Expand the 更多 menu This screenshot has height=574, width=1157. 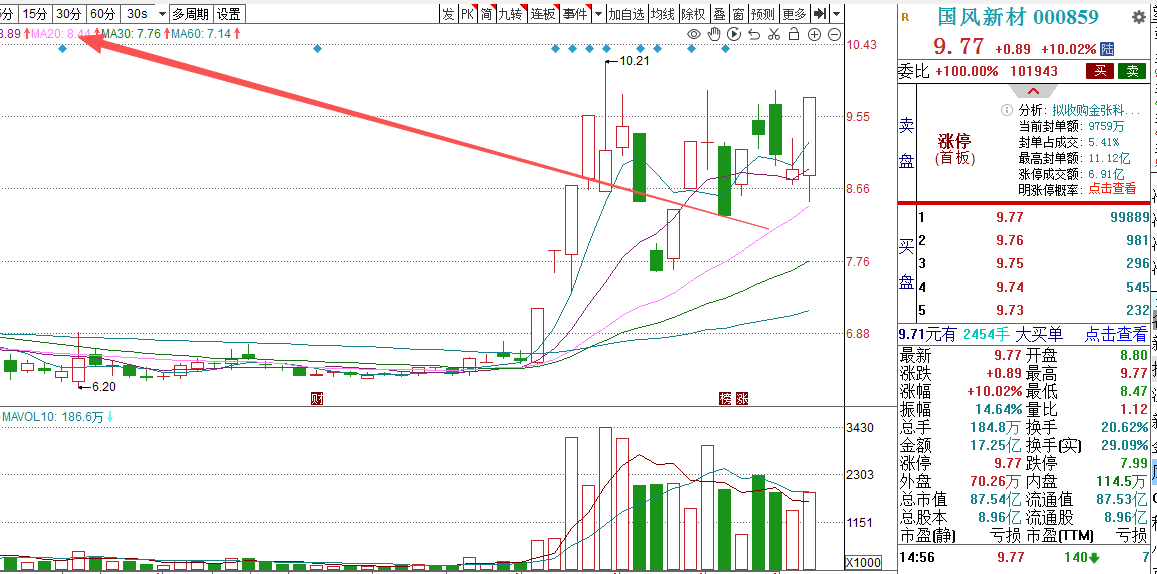click(x=795, y=14)
